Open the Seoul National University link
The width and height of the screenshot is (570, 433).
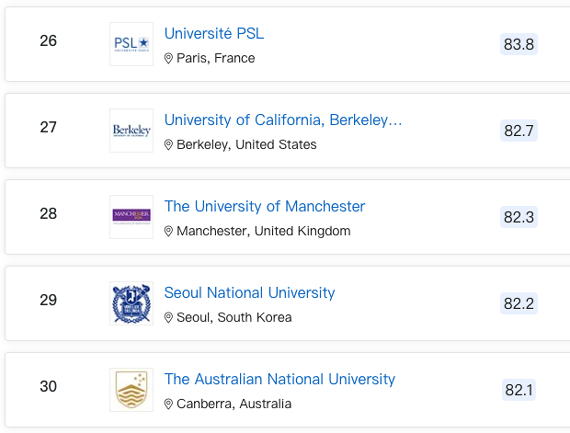point(250,293)
